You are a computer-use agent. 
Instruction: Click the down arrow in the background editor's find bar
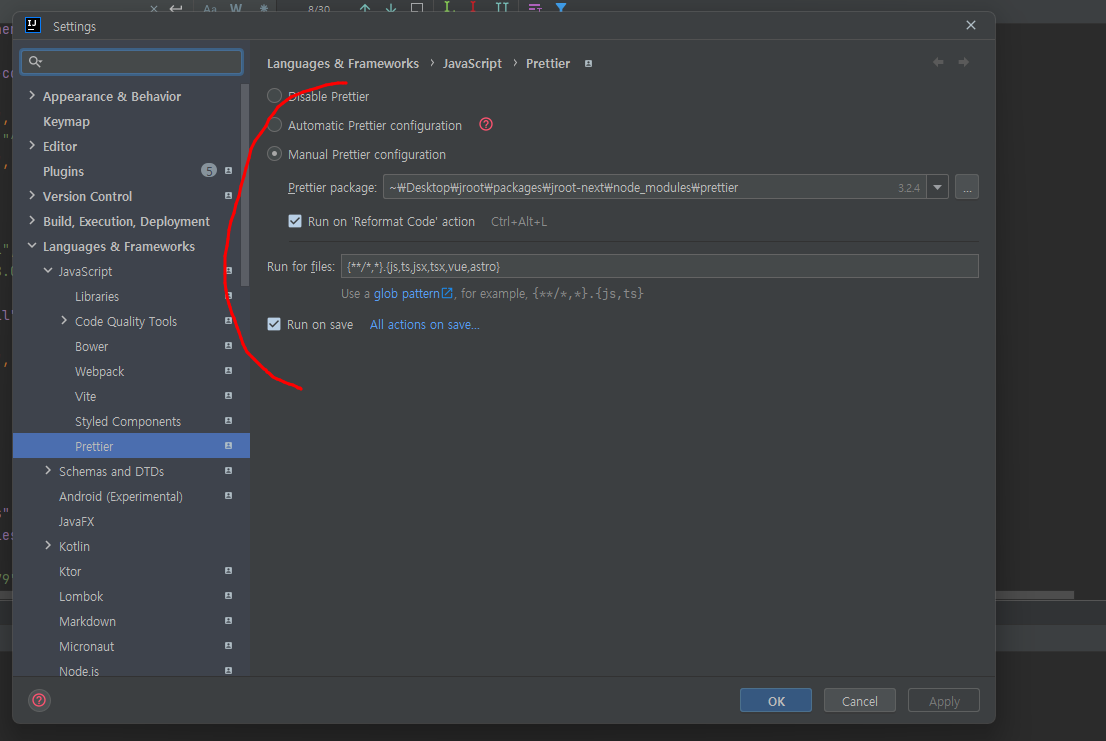391,8
